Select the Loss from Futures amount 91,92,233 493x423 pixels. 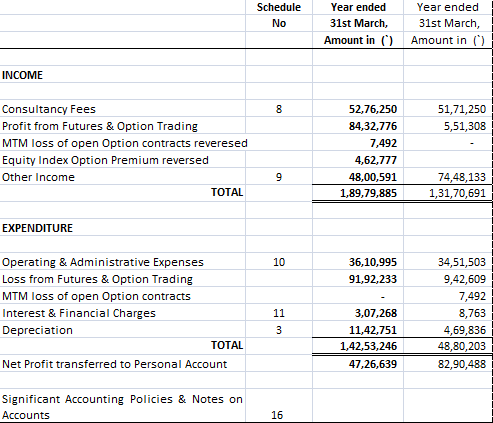click(358, 279)
